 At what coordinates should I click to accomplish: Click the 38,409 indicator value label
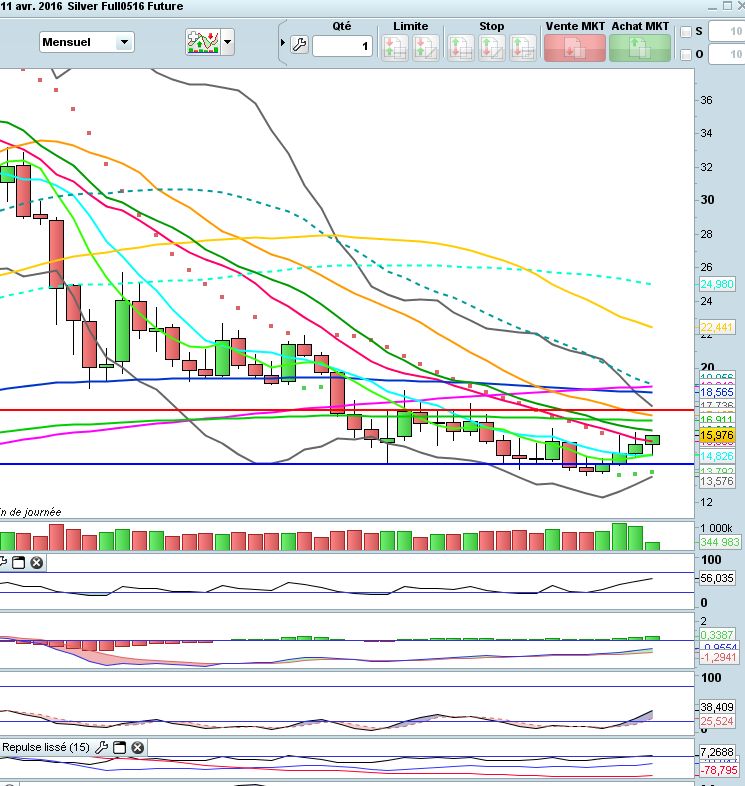(717, 707)
